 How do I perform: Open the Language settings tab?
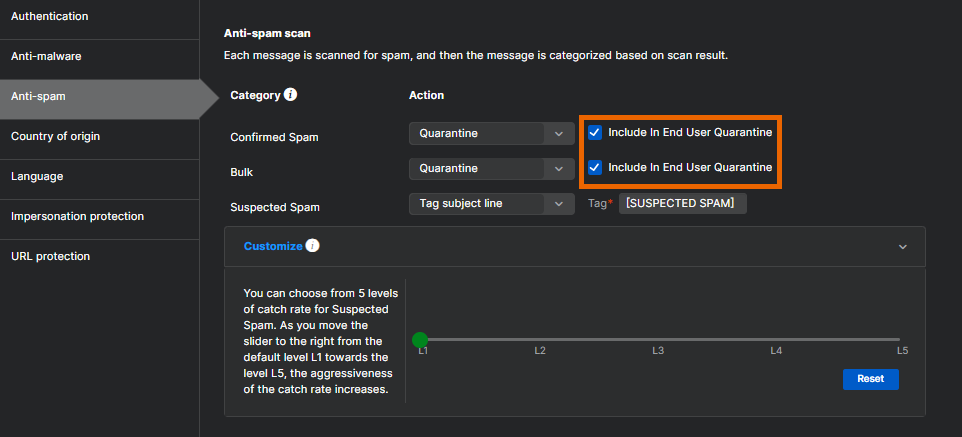37,177
